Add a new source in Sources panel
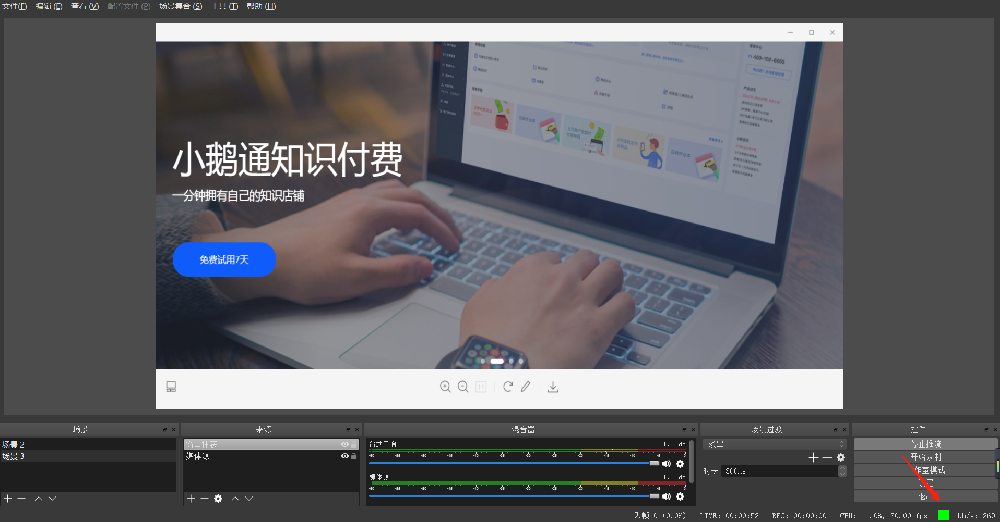1000x522 pixels. 191,498
